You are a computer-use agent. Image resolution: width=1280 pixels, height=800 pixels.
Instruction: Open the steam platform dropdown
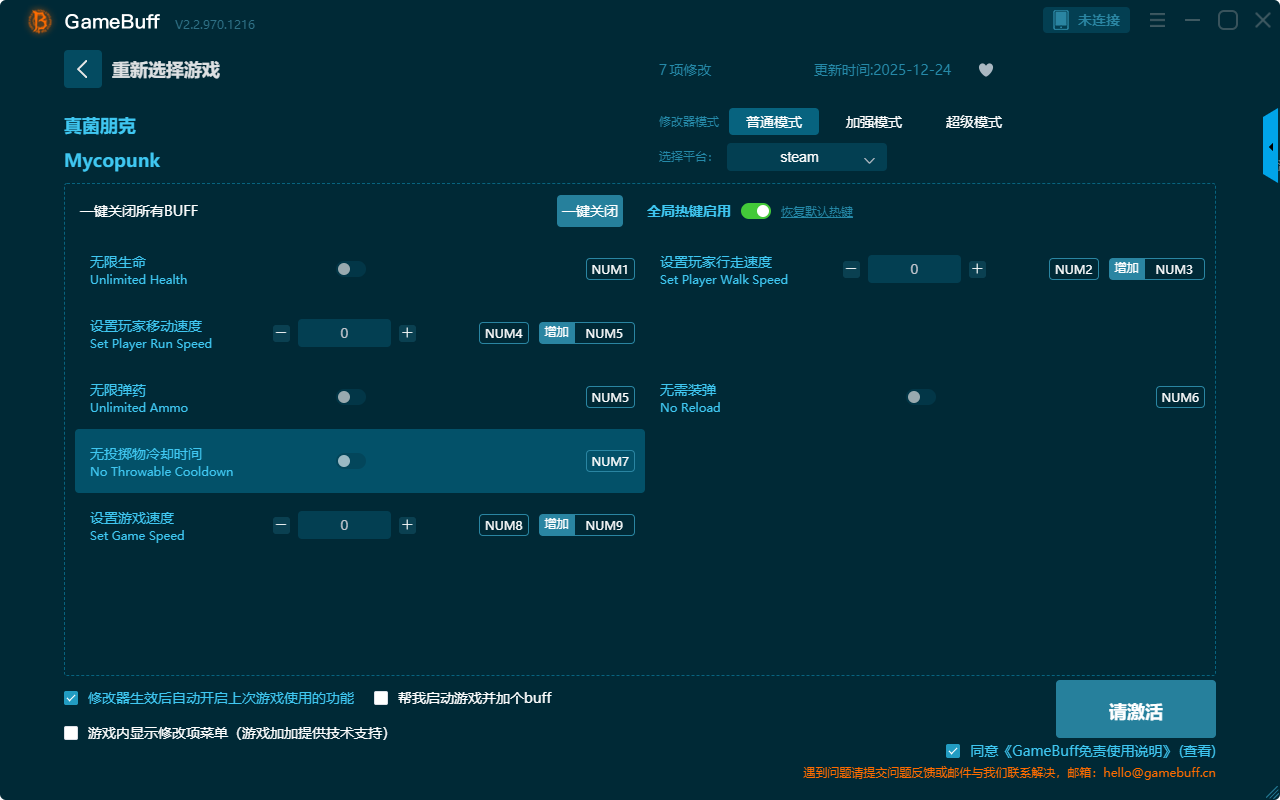(806, 157)
